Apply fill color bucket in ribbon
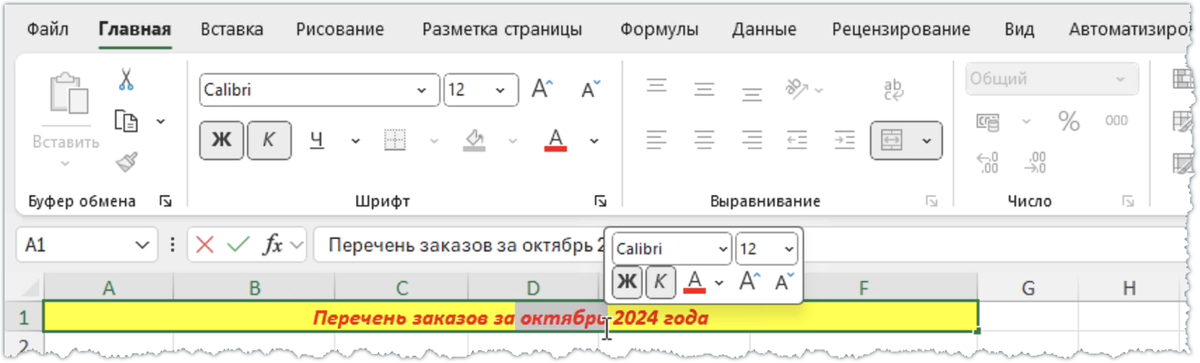Viewport: 1200px width, 363px height. [x=476, y=140]
